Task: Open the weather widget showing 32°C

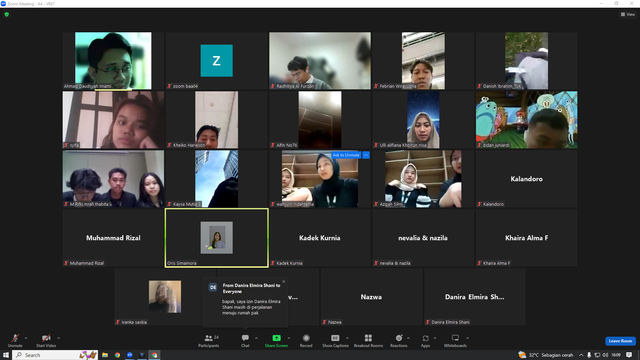Action: click(x=546, y=355)
